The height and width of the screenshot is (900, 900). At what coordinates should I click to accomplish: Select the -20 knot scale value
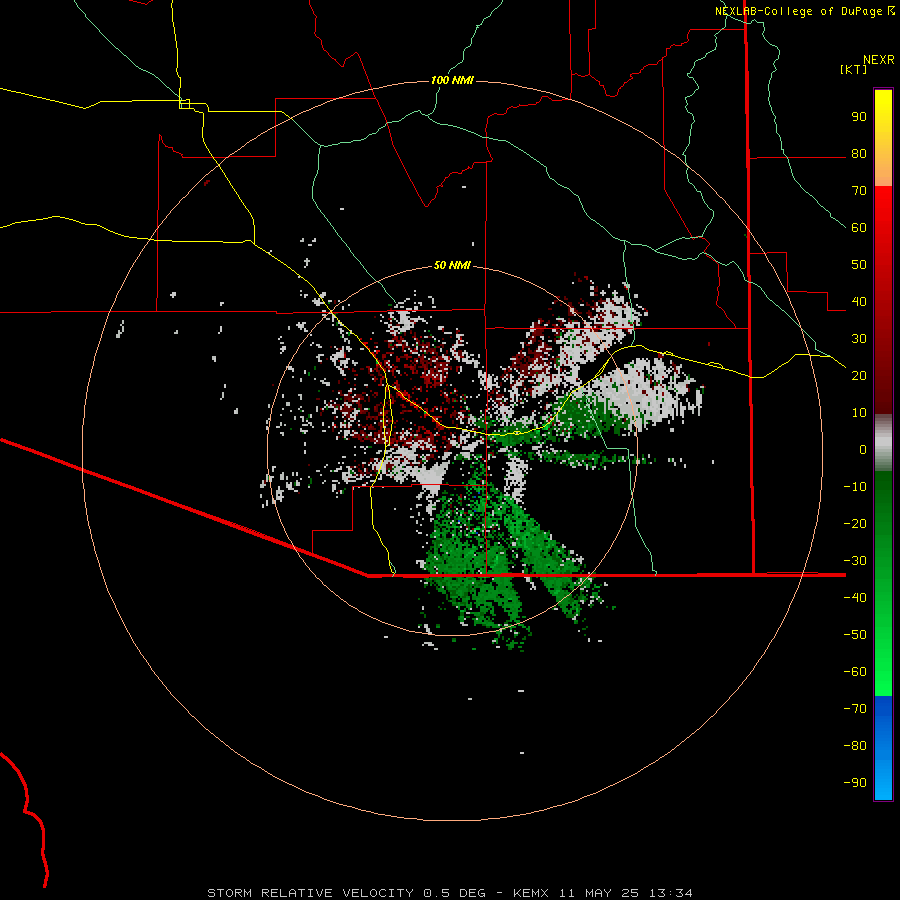click(x=855, y=523)
